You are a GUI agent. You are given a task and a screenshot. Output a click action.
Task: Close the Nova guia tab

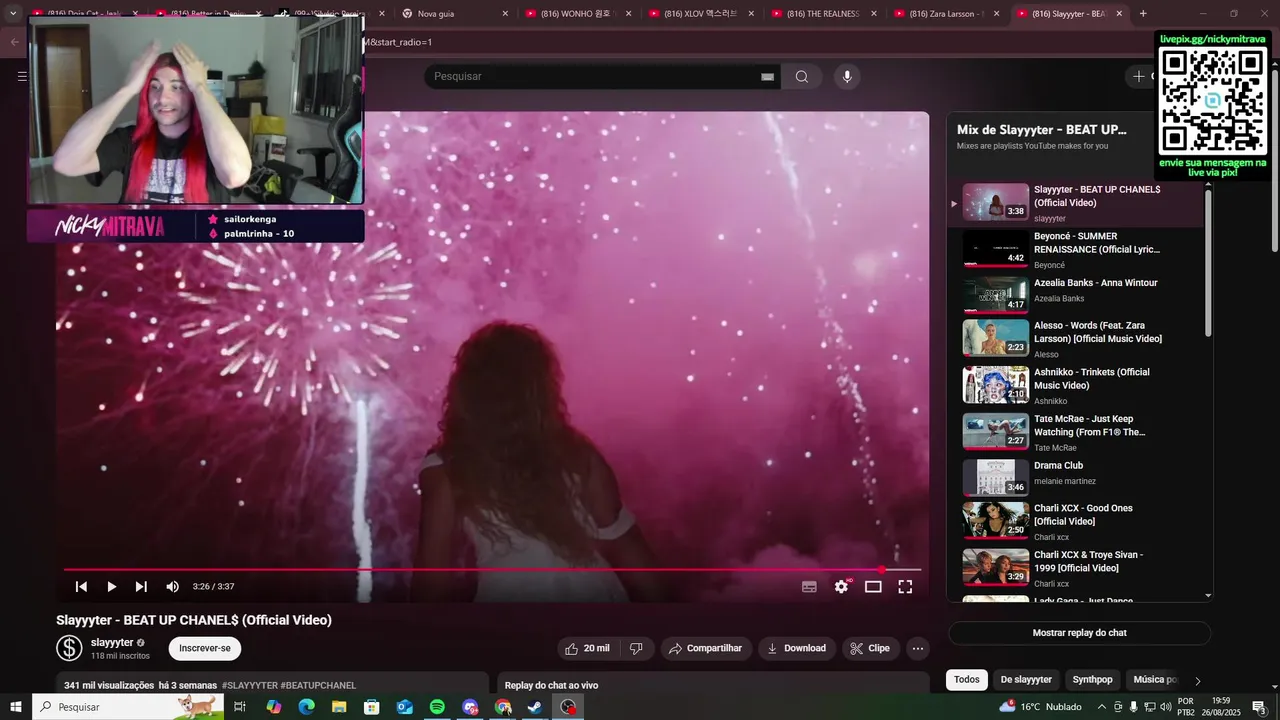click(x=504, y=14)
